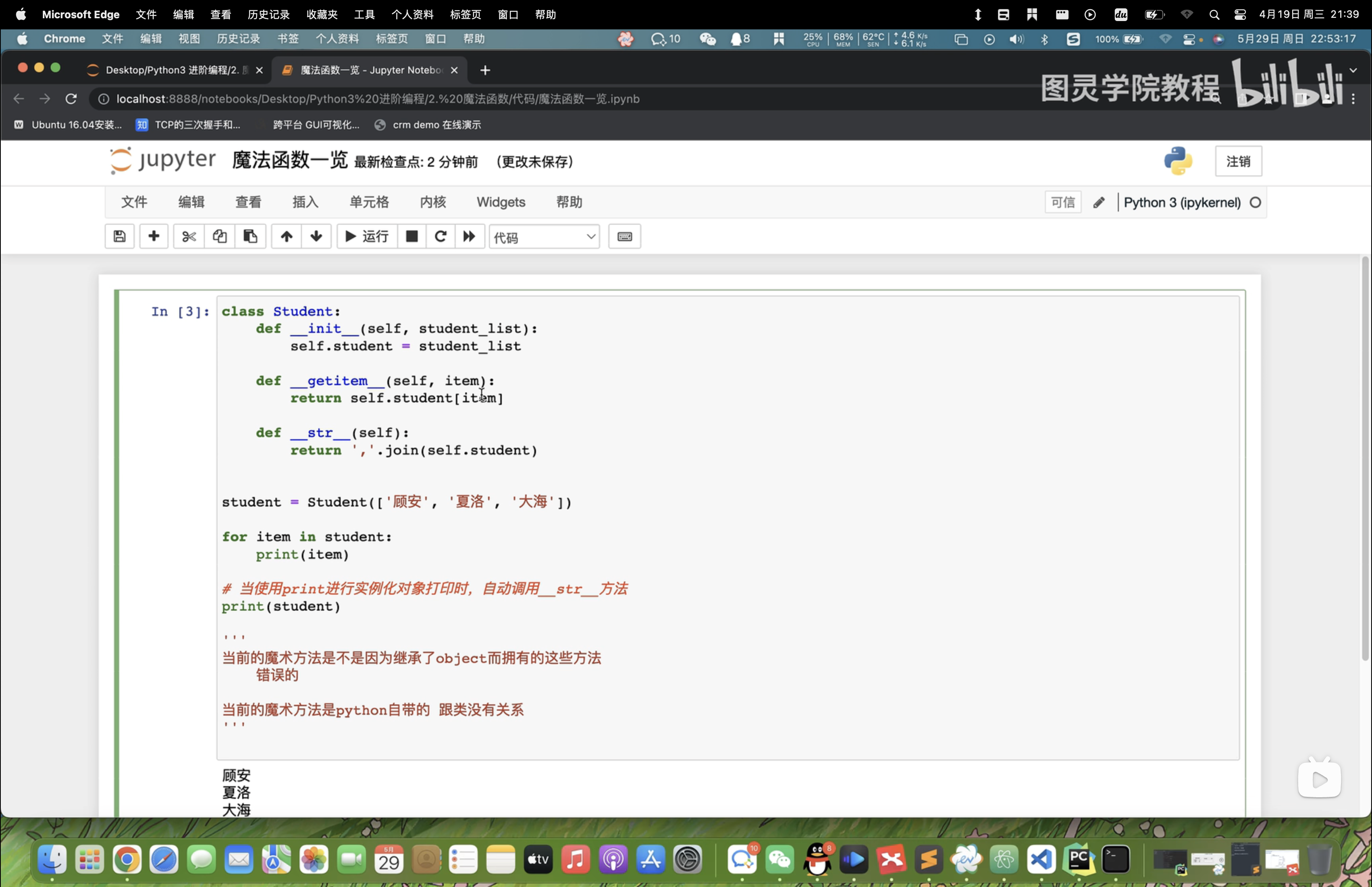Open 收藏夹 in Microsoft Edge menu bar

pyautogui.click(x=322, y=14)
